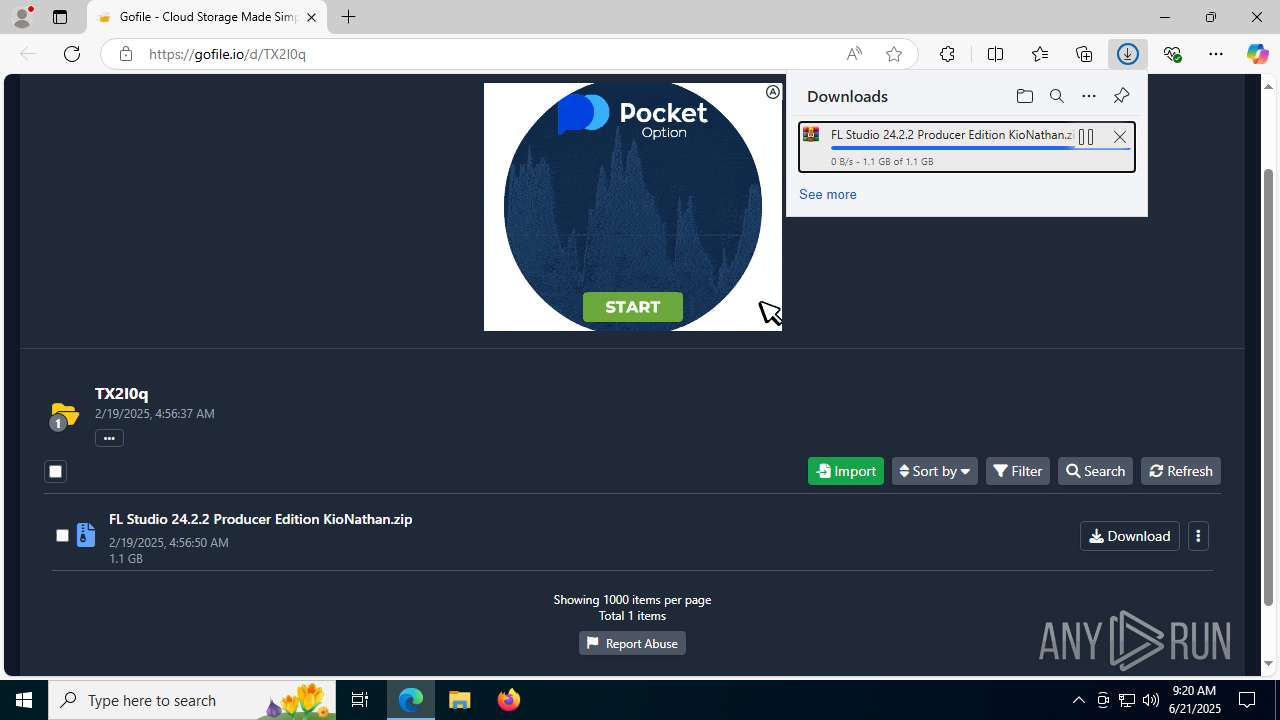
Task: Click See more in Downloads
Action: pos(827,194)
